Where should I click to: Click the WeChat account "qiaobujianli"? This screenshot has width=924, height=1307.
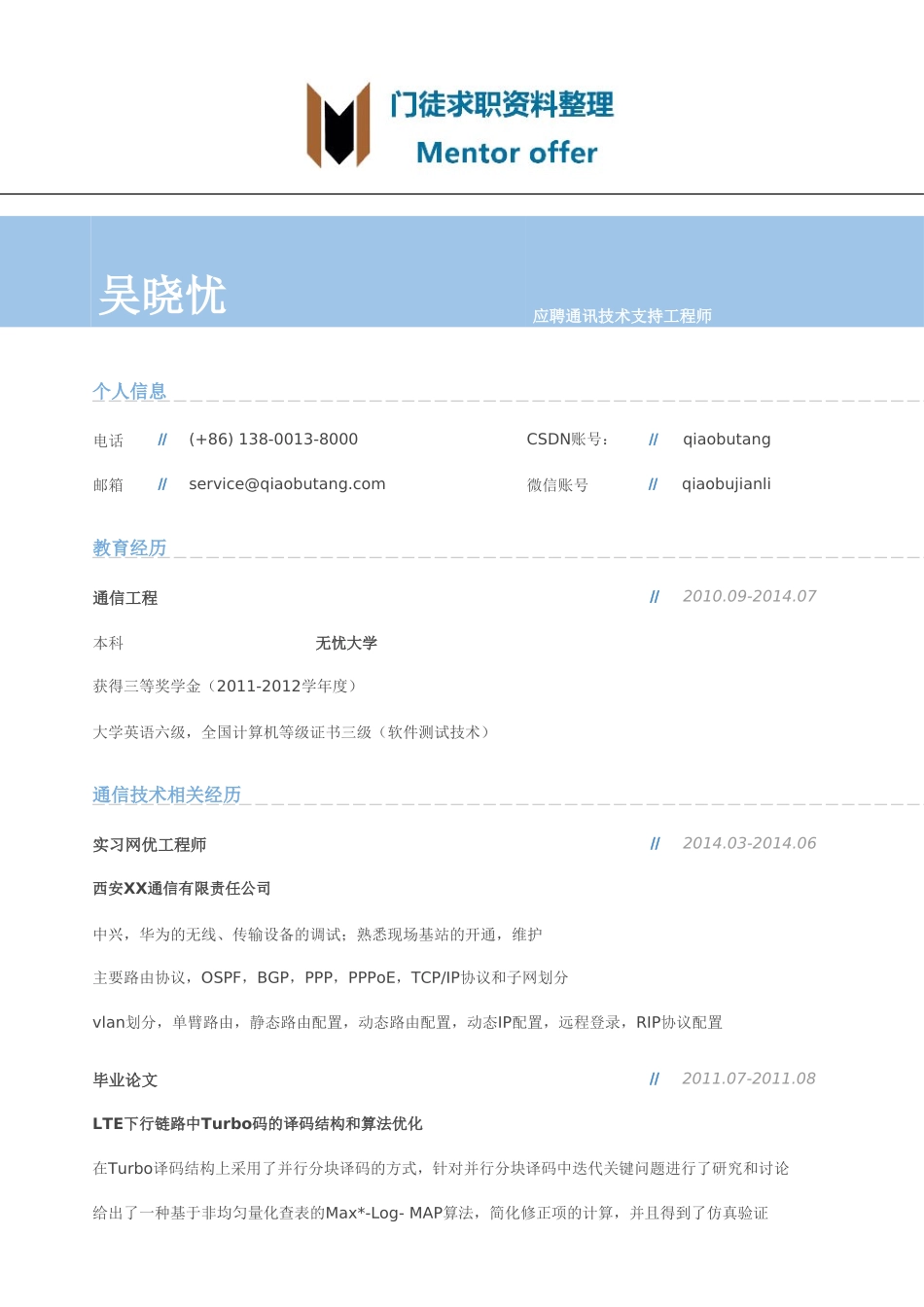[726, 483]
